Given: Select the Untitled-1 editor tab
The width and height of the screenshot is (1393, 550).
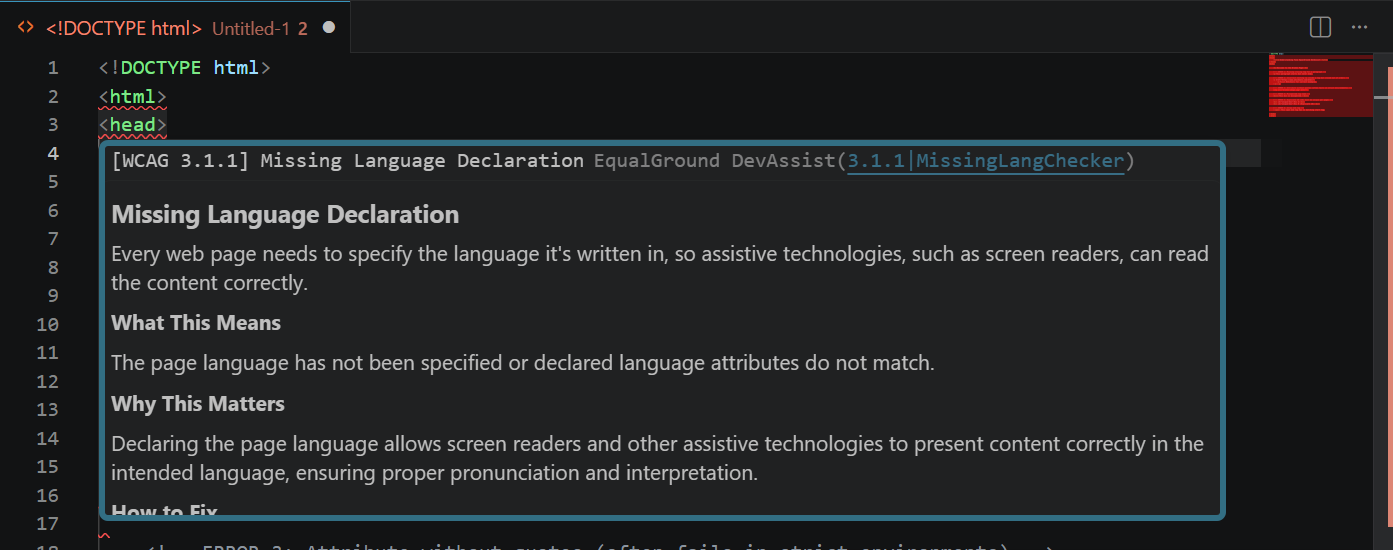Looking at the screenshot, I should tap(175, 28).
